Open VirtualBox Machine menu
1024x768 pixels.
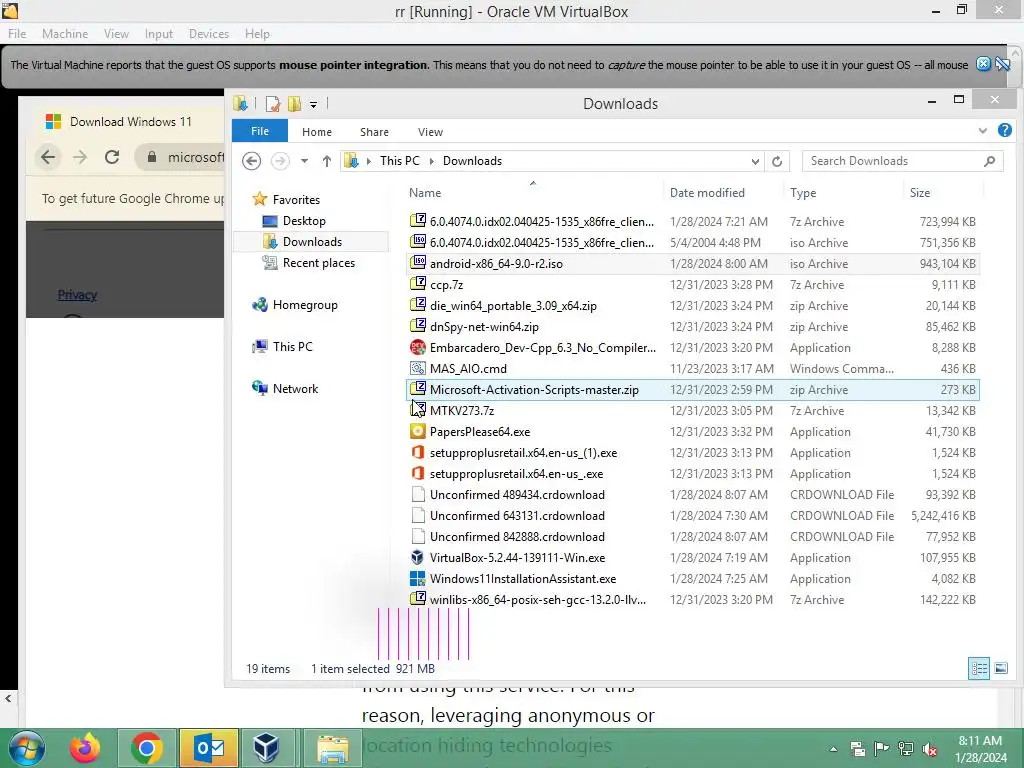point(65,33)
